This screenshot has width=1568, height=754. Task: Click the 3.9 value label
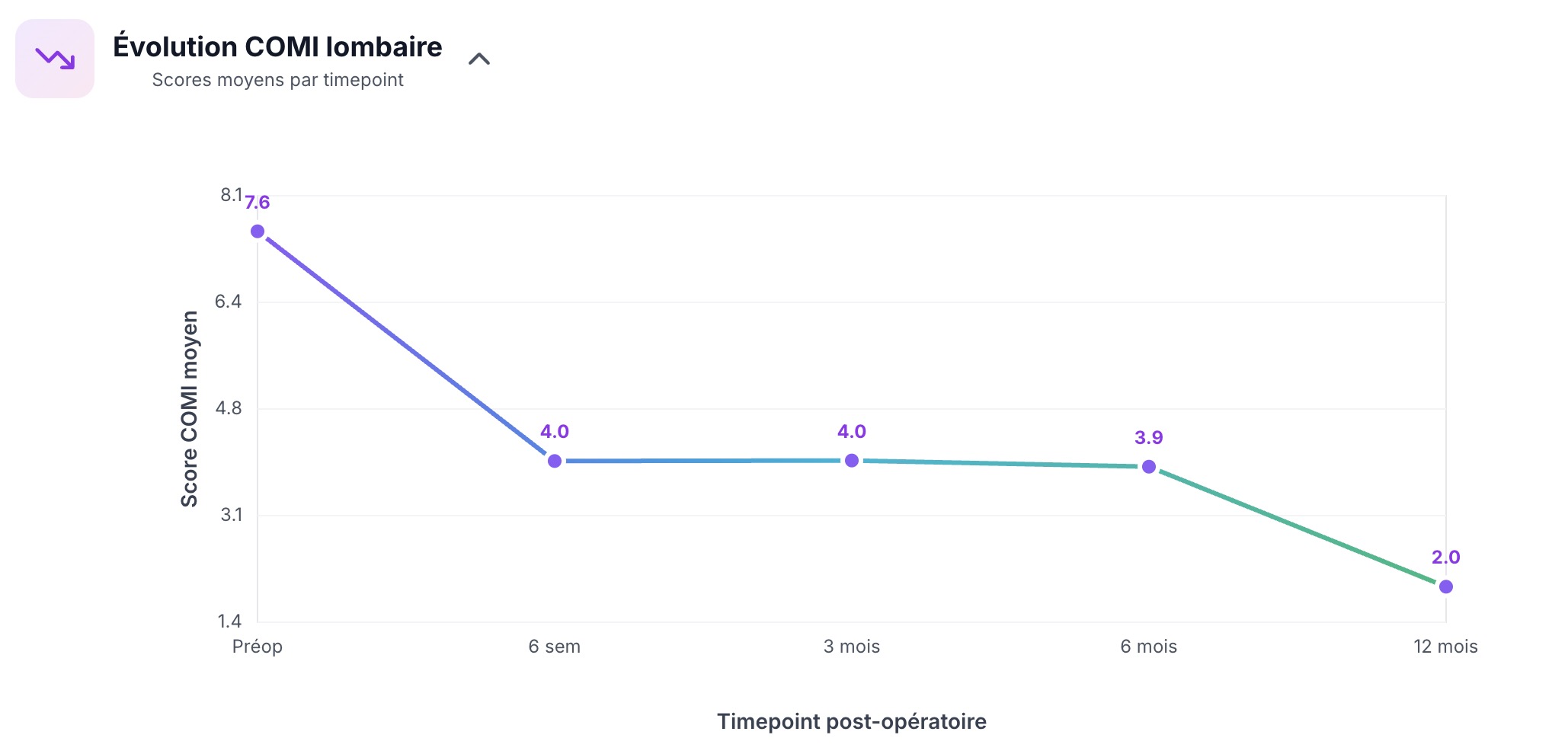(x=1149, y=438)
